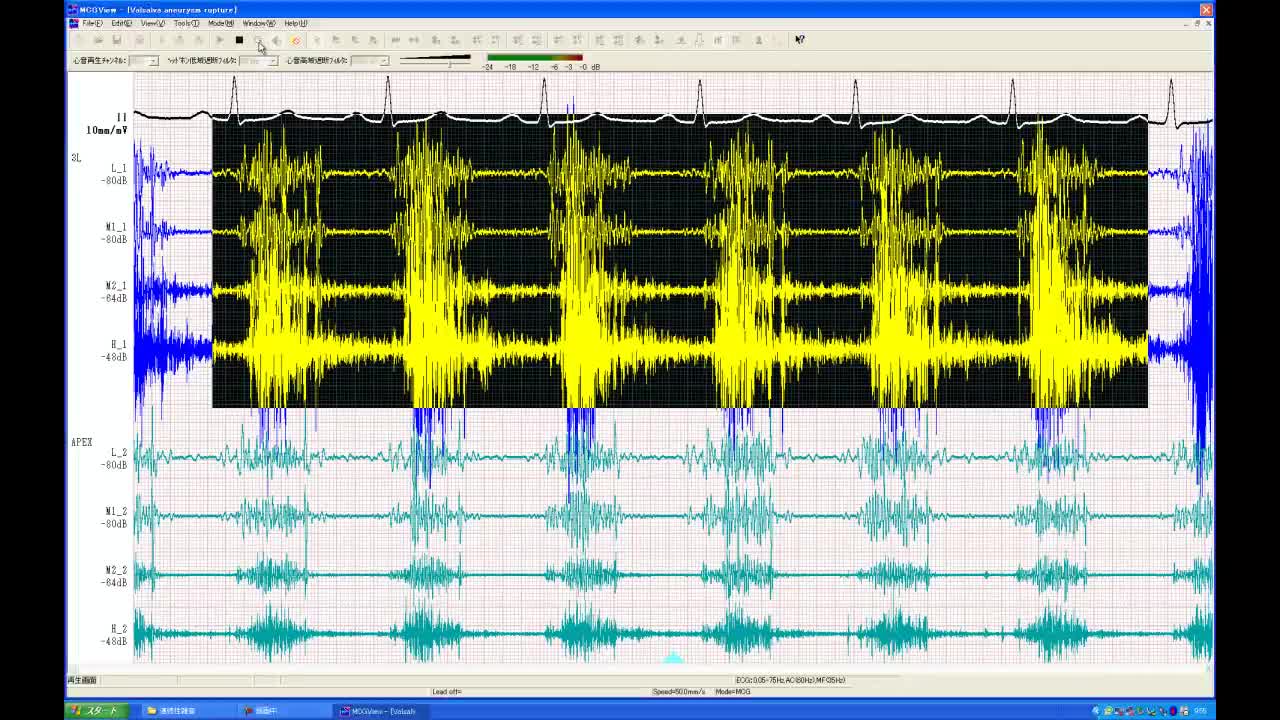This screenshot has width=1280, height=720.
Task: Click the MCGView application icon in menu bar
Action: [74, 23]
